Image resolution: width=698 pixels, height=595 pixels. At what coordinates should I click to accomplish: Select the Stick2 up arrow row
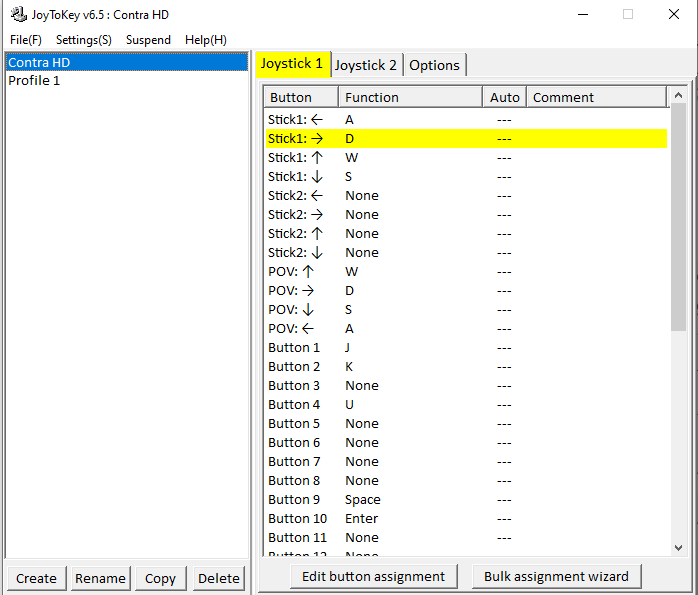click(x=466, y=234)
